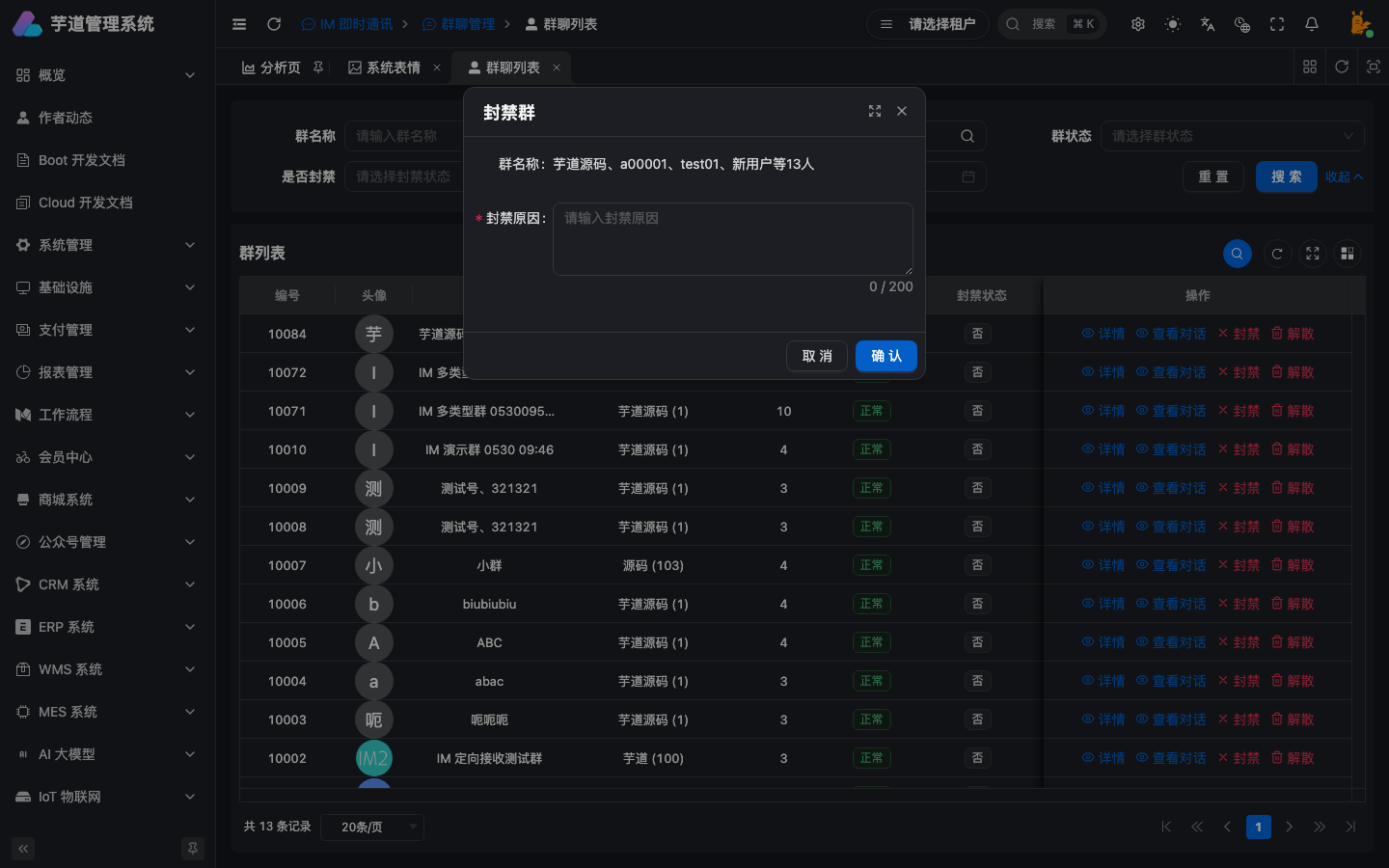Confirm the ban with 确认 button
This screenshot has height=868, width=1389.
coord(886,356)
